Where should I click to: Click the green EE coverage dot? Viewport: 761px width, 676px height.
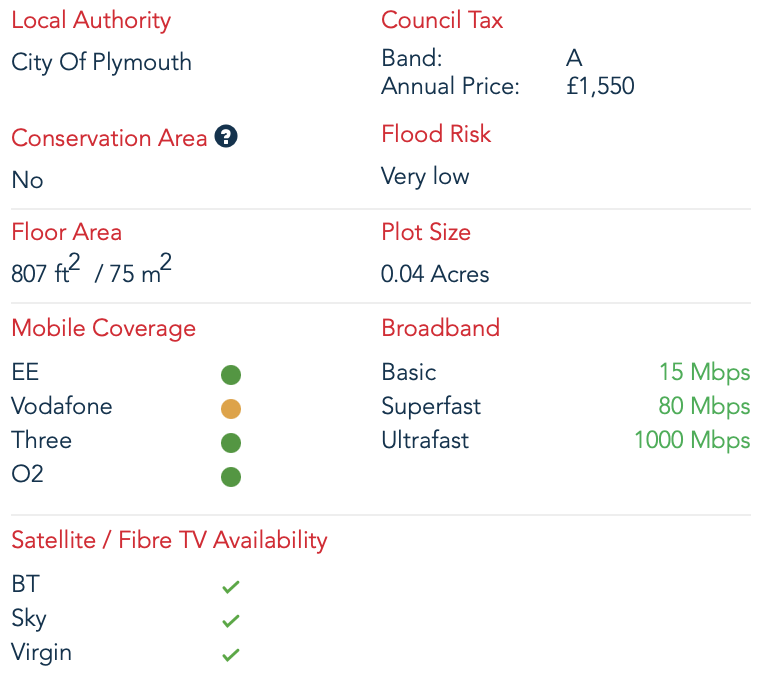(x=231, y=375)
